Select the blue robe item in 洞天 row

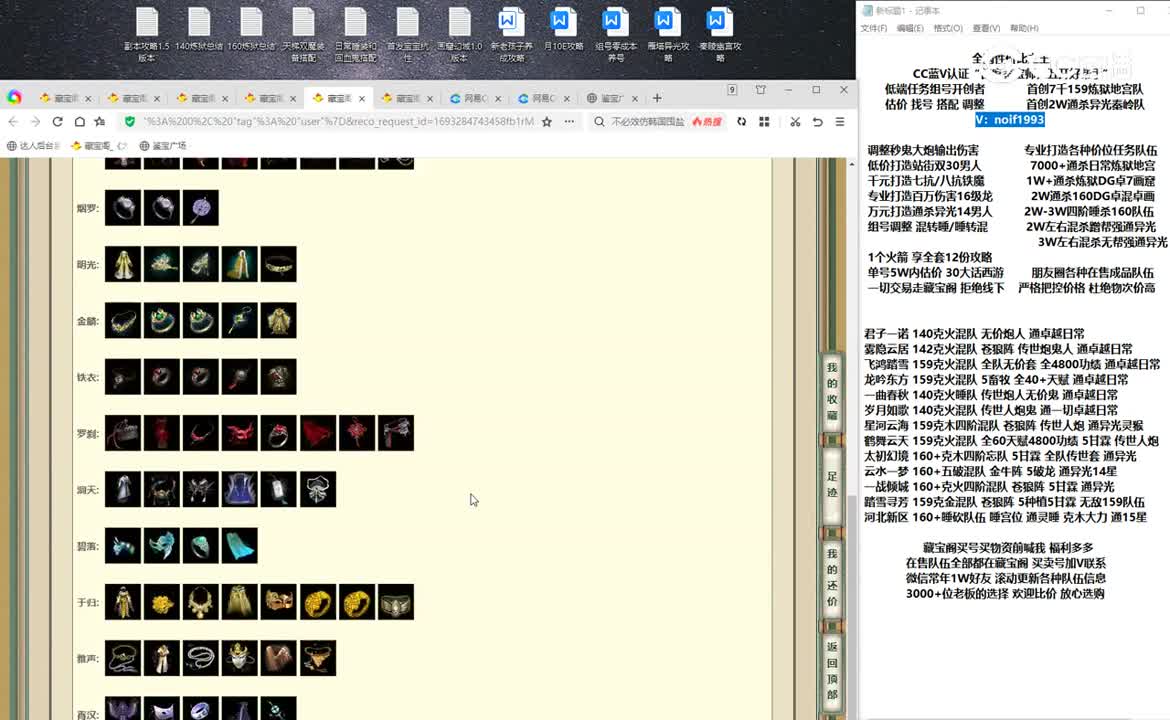pyautogui.click(x=240, y=489)
